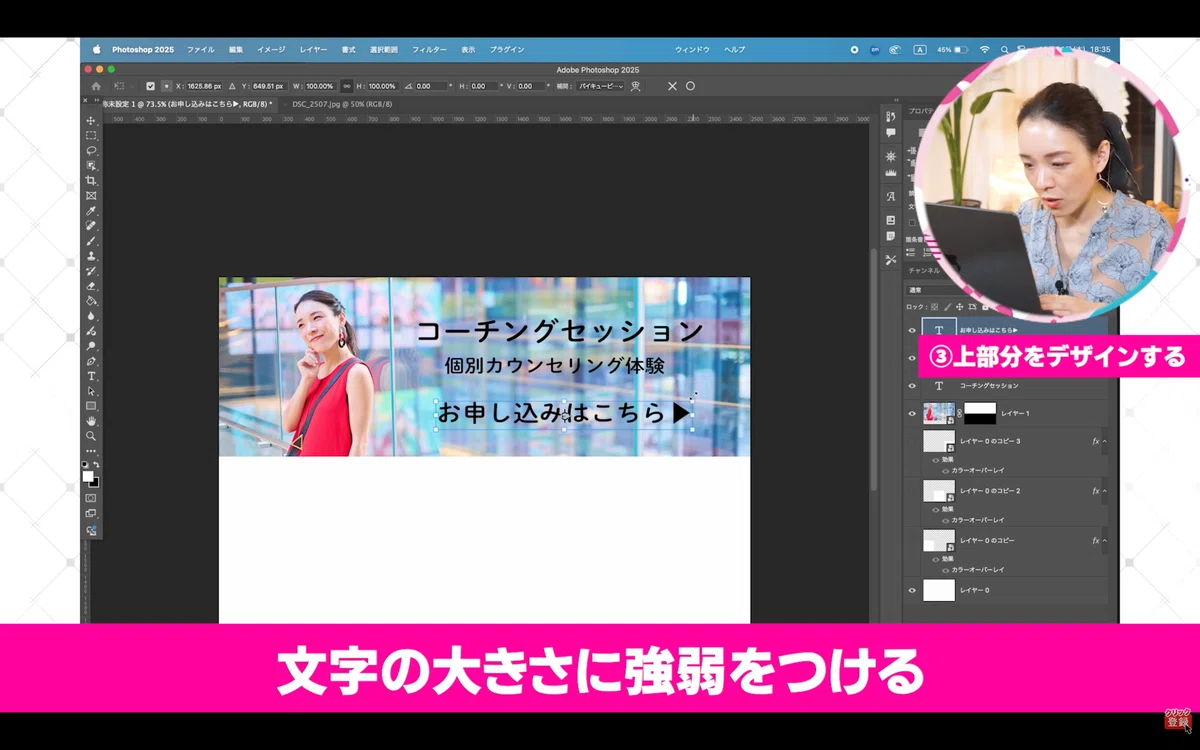This screenshot has height=750, width=1200.
Task: Select the Brush tool
Action: pyautogui.click(x=91, y=241)
